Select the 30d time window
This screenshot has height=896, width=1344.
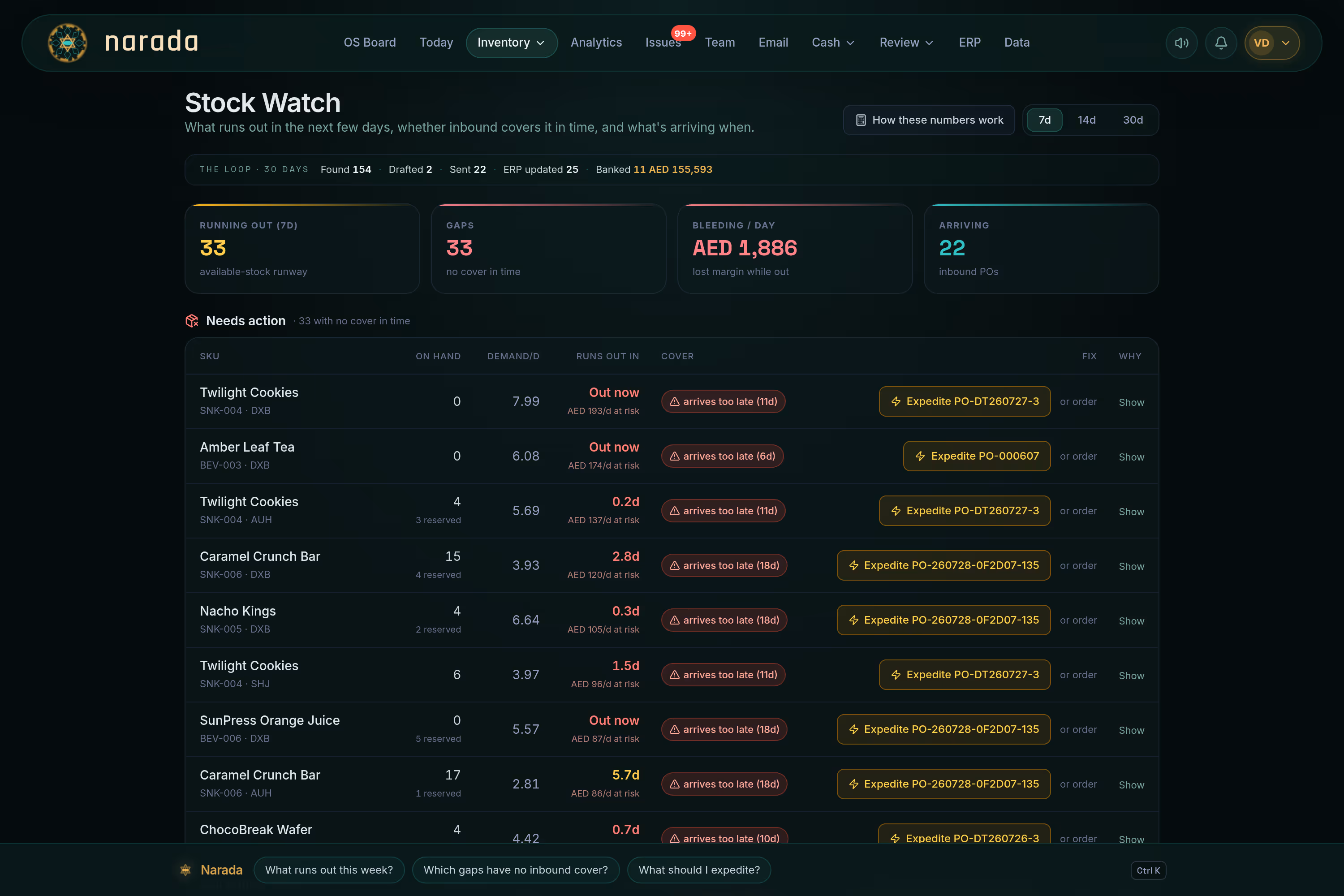(x=1133, y=120)
